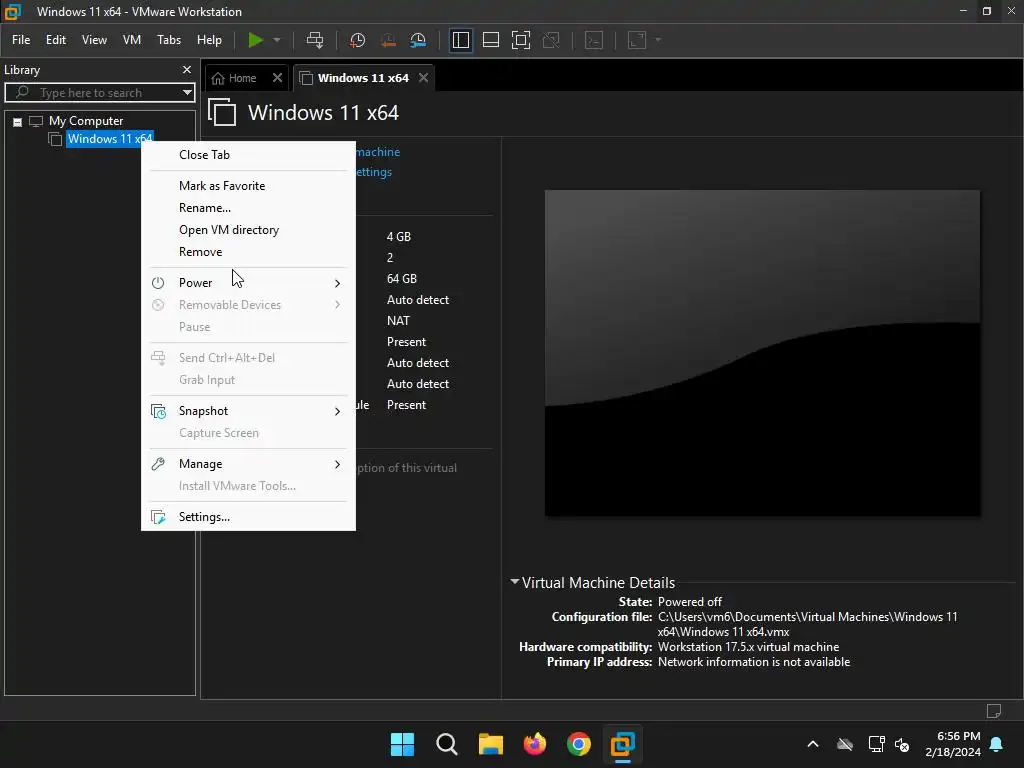Viewport: 1024px width, 768px height.
Task: Open the Tabs menu
Action: [x=168, y=40]
